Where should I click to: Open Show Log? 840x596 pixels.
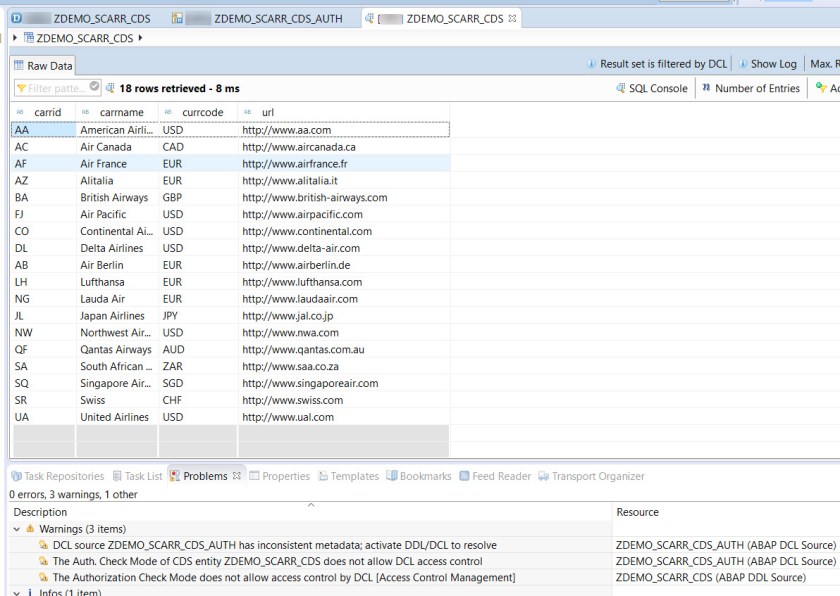(767, 64)
